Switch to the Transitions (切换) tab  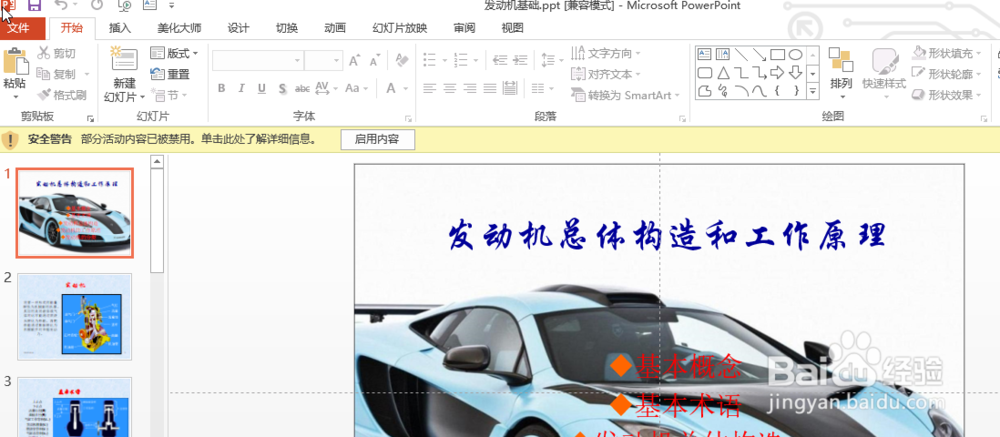tap(286, 28)
